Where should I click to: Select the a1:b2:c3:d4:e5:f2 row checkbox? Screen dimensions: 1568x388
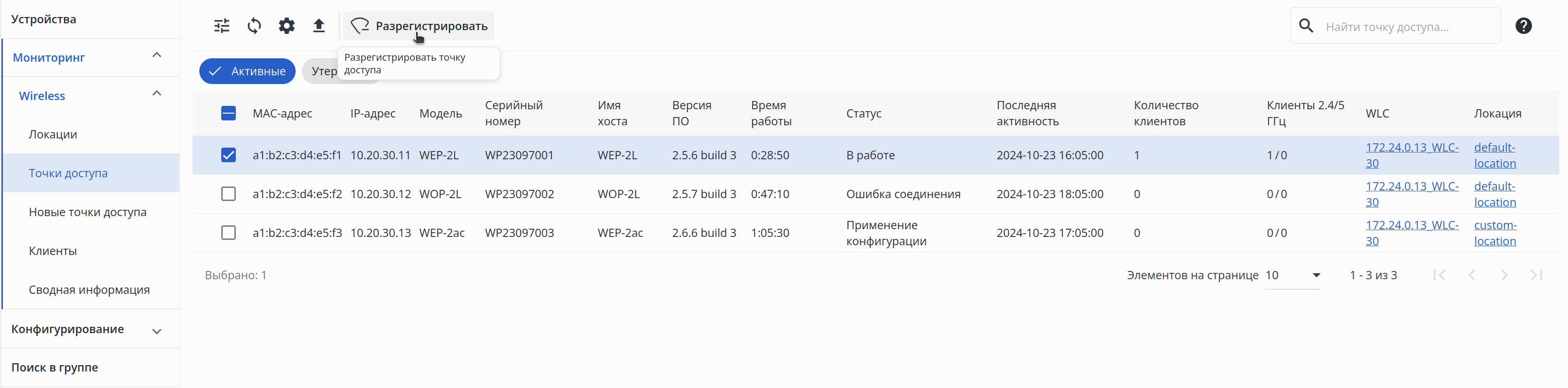[228, 194]
